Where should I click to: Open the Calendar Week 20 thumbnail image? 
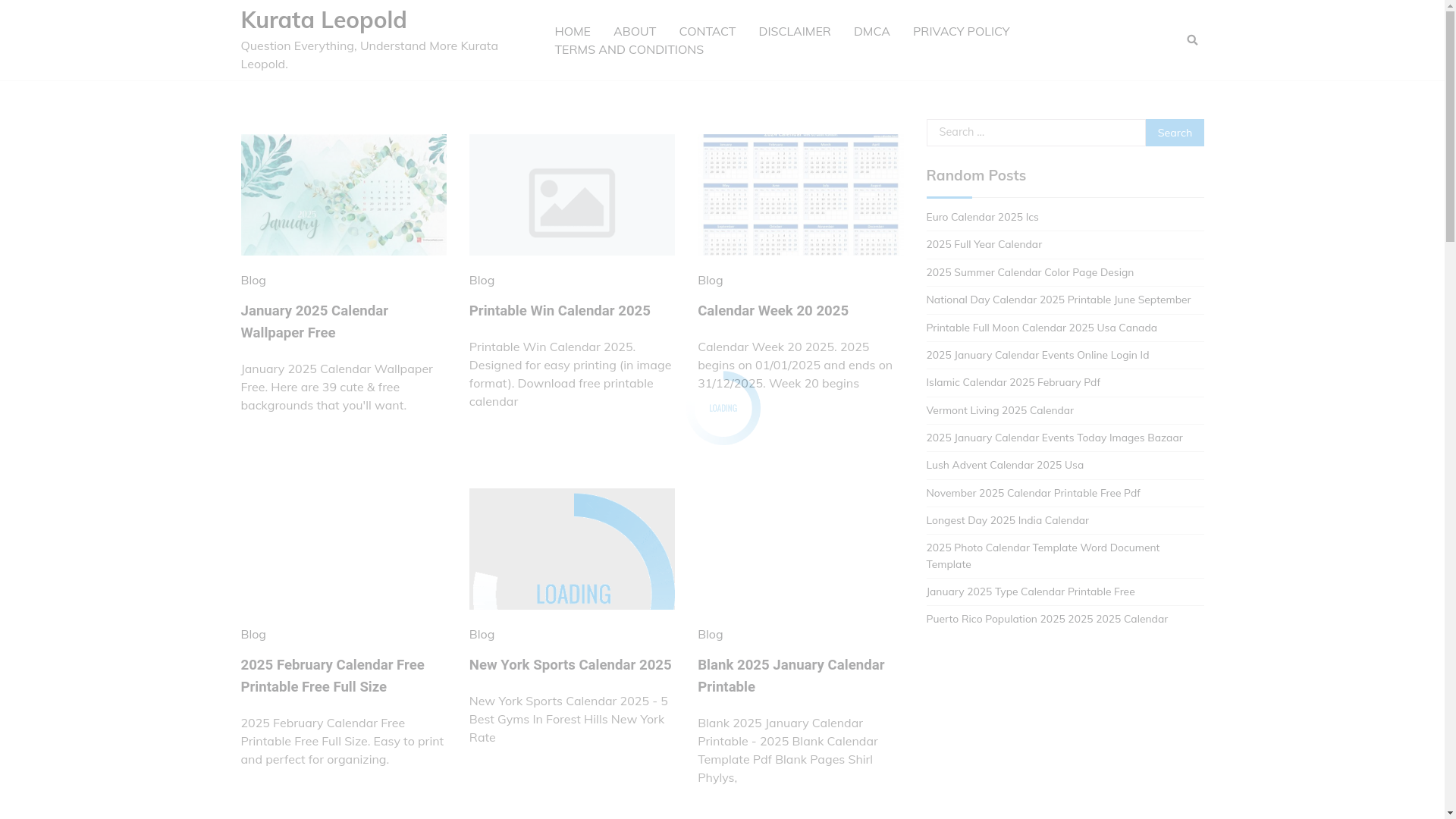click(x=800, y=195)
